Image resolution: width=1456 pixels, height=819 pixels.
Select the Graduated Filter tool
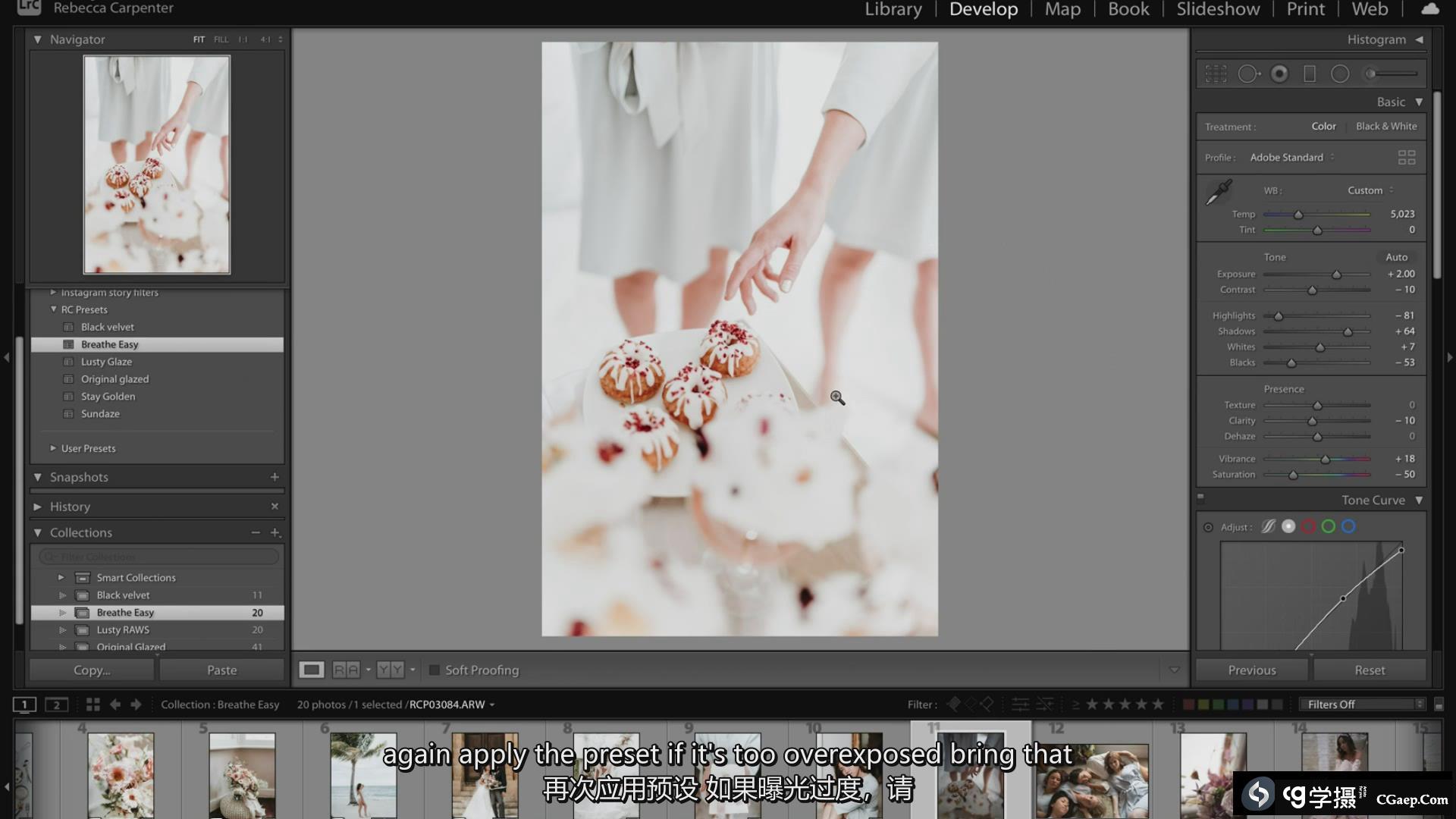[1310, 74]
